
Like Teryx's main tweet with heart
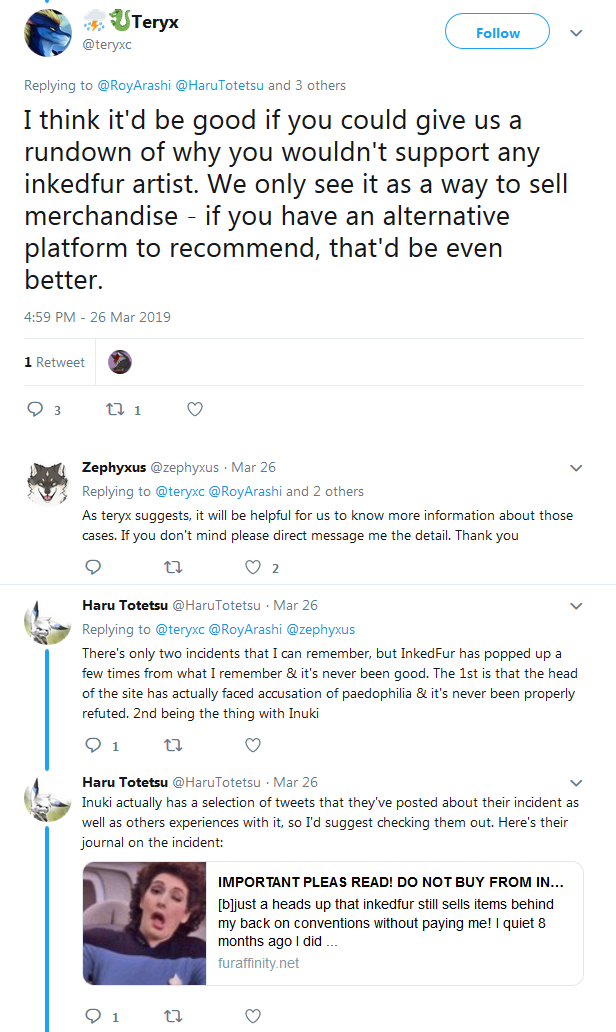point(195,409)
